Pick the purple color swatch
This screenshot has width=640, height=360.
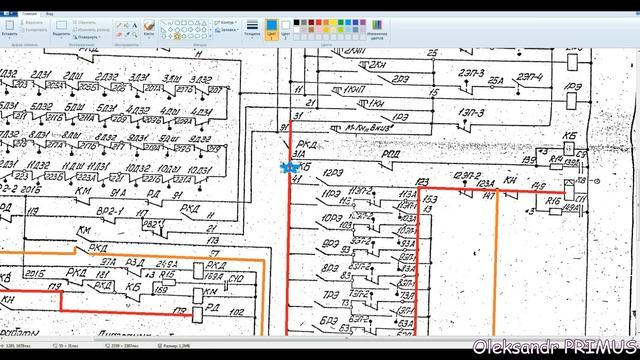point(363,22)
